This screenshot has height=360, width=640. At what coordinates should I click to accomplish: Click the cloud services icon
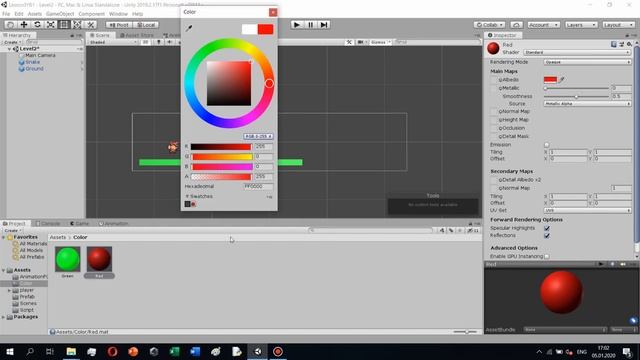pos(516,25)
